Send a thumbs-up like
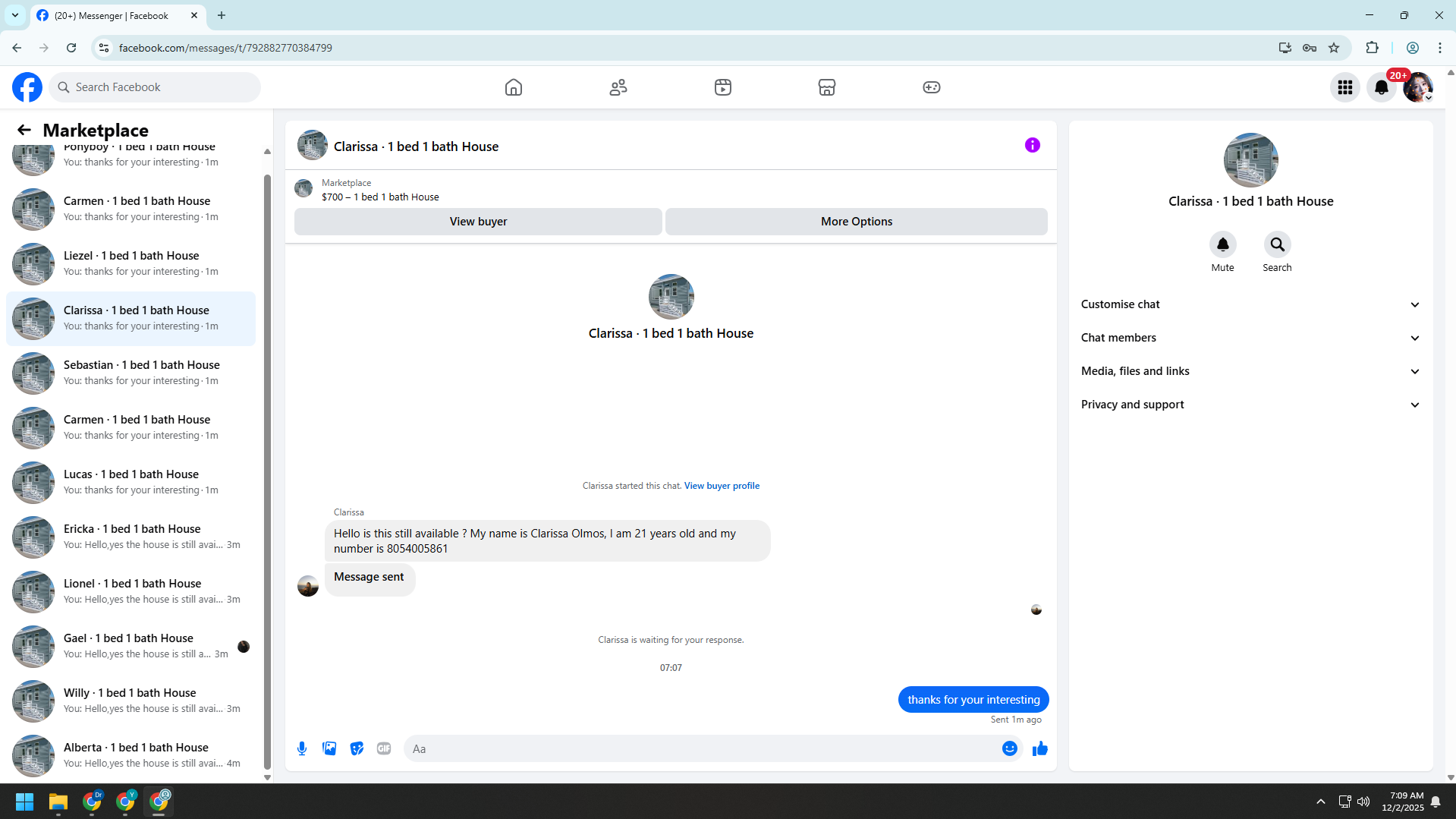The height and width of the screenshot is (819, 1456). (1040, 748)
